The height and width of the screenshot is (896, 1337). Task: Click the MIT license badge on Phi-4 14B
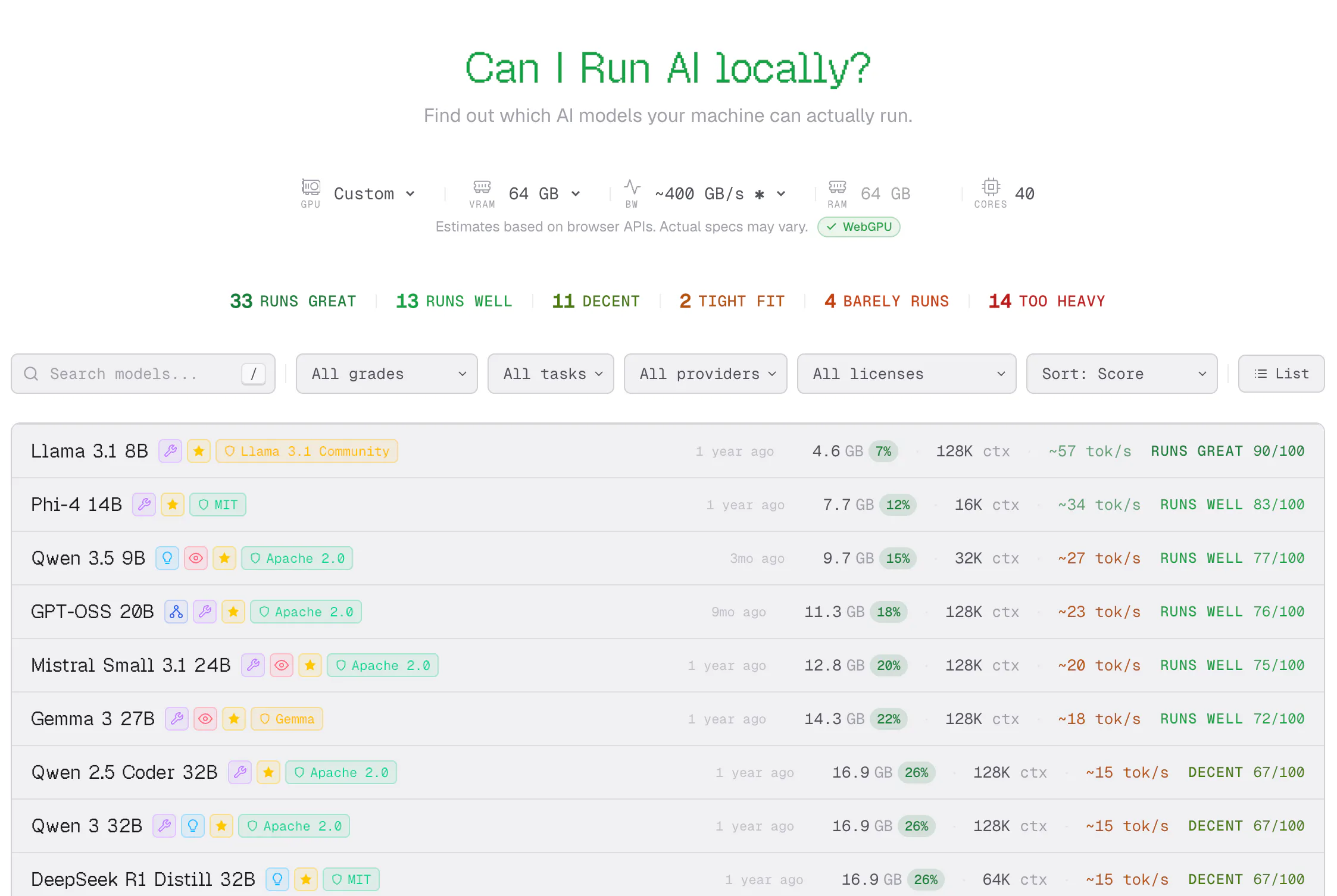pos(218,505)
